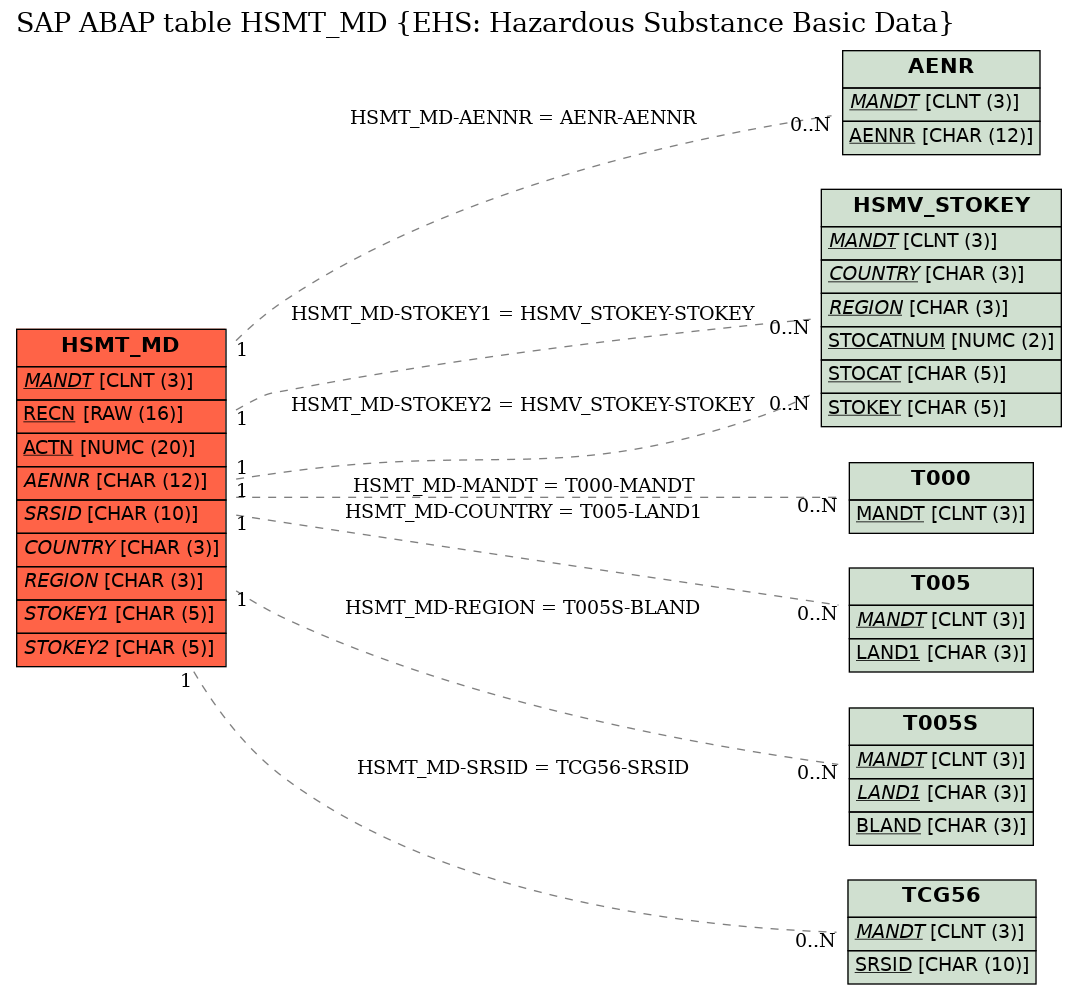This screenshot has width=1077, height=995.
Task: Select AENNR [CHAR (12)] row in AENR
Action: pyautogui.click(x=941, y=137)
